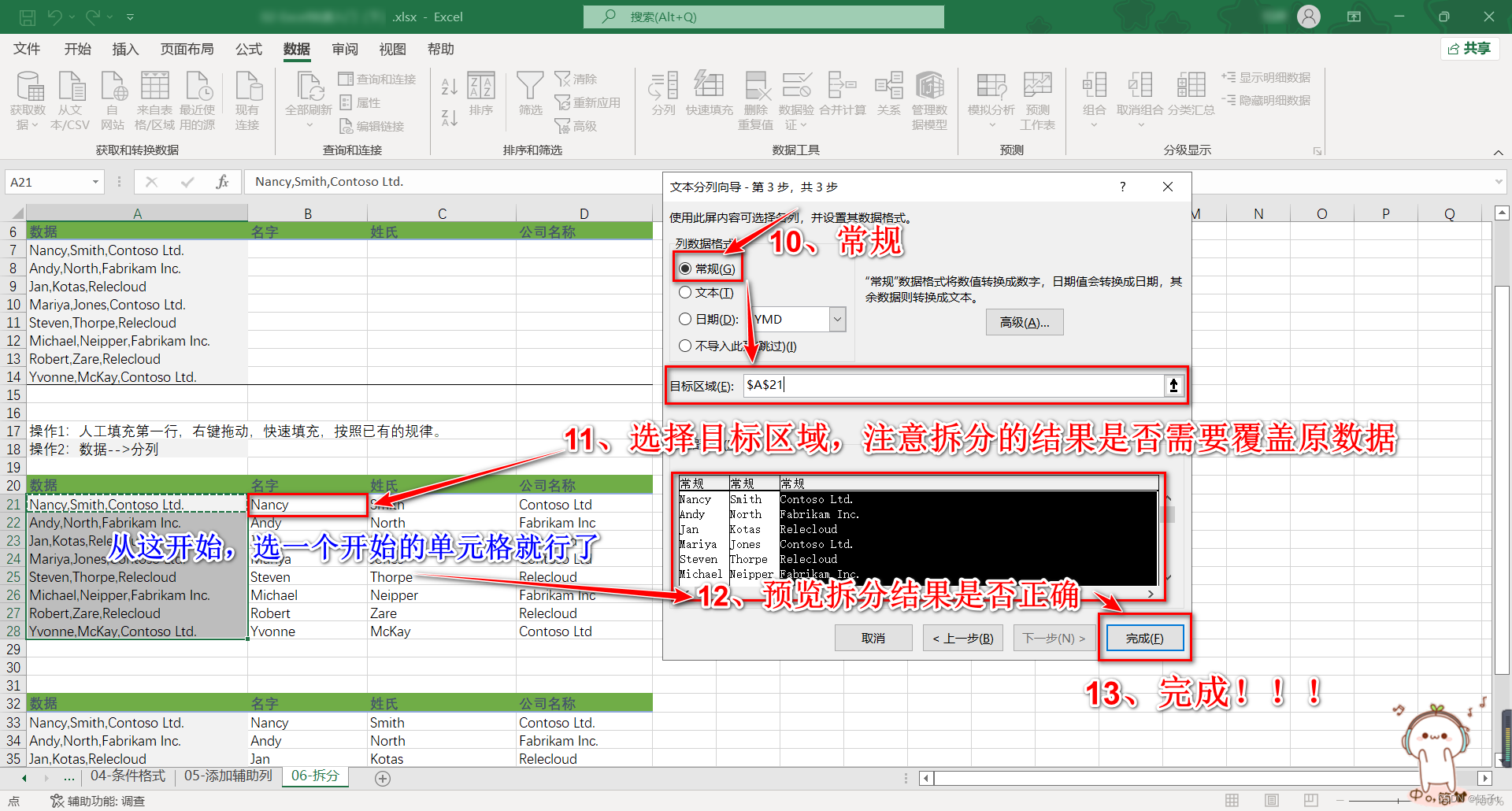1512x811 pixels.
Task: Open the Home (开始) tab
Action: pyautogui.click(x=77, y=49)
